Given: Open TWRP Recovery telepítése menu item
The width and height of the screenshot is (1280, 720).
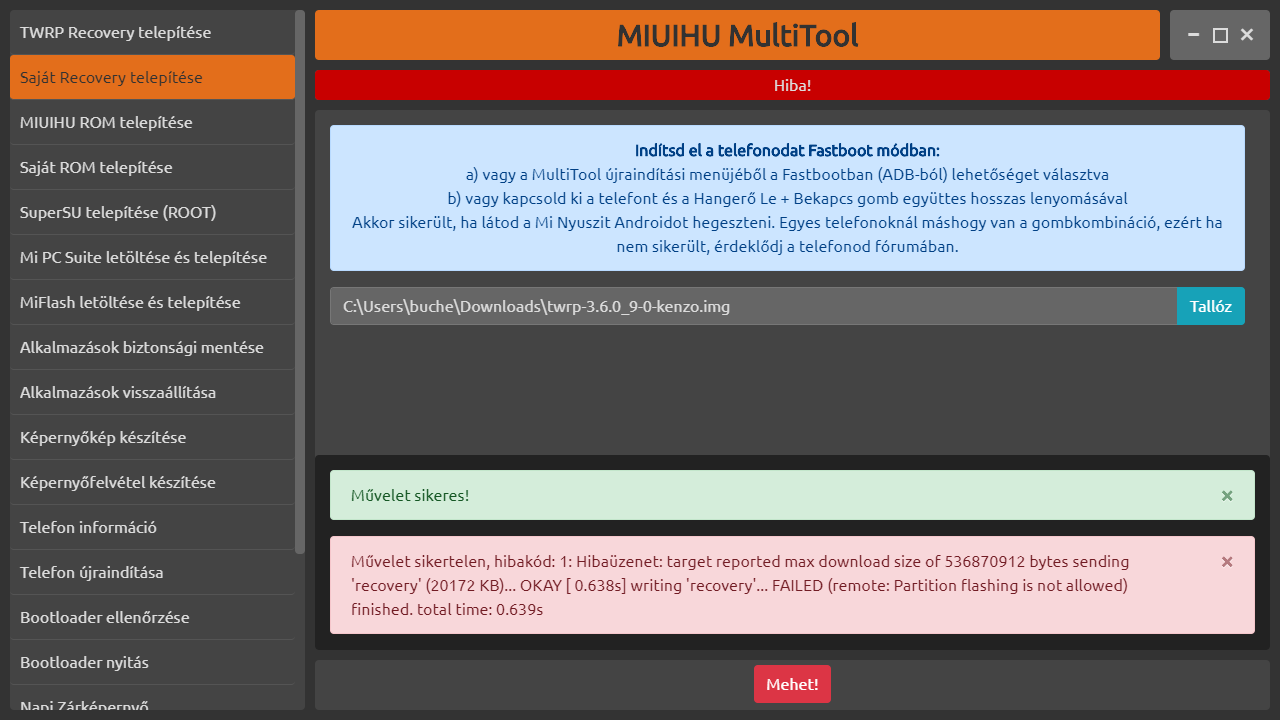Looking at the screenshot, I should click(x=152, y=32).
